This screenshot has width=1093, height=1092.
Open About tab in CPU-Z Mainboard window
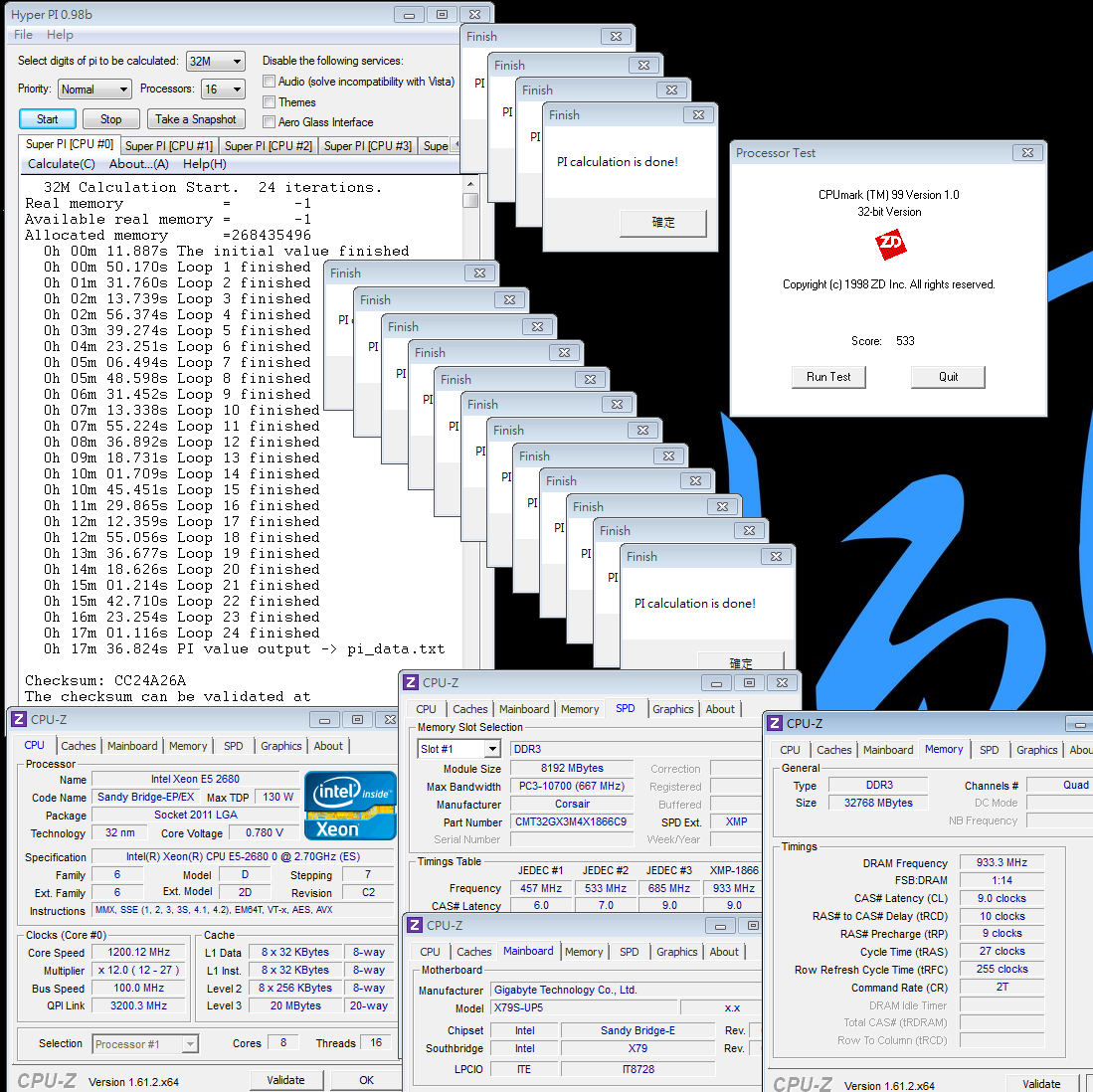(x=724, y=952)
